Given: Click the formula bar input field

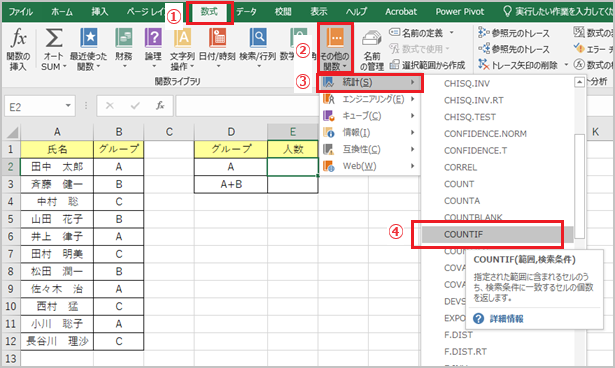Looking at the screenshot, I should click(x=247, y=106).
